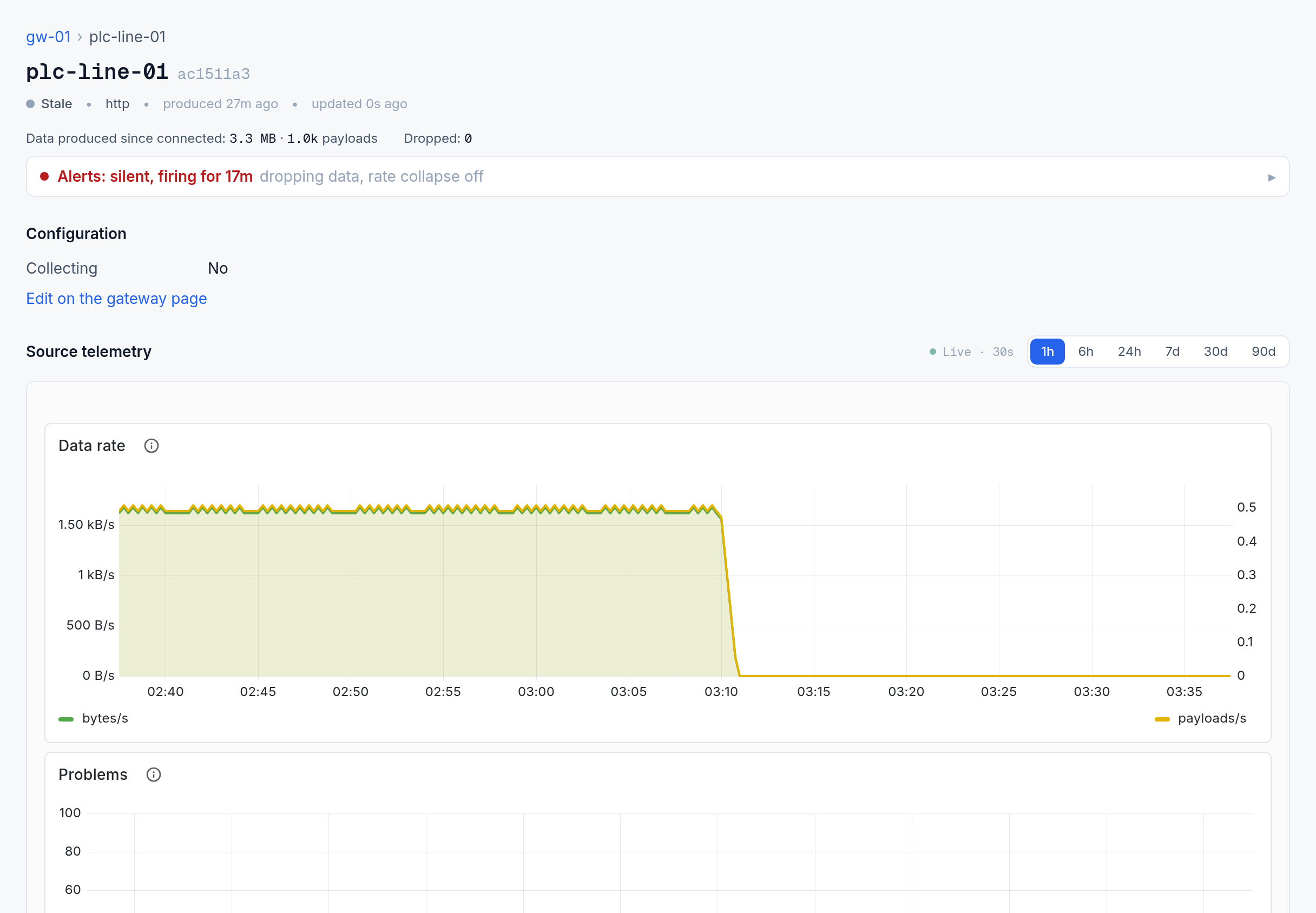Click the 03:10 time axis label
Viewport: 1316px width, 913px height.
721,692
